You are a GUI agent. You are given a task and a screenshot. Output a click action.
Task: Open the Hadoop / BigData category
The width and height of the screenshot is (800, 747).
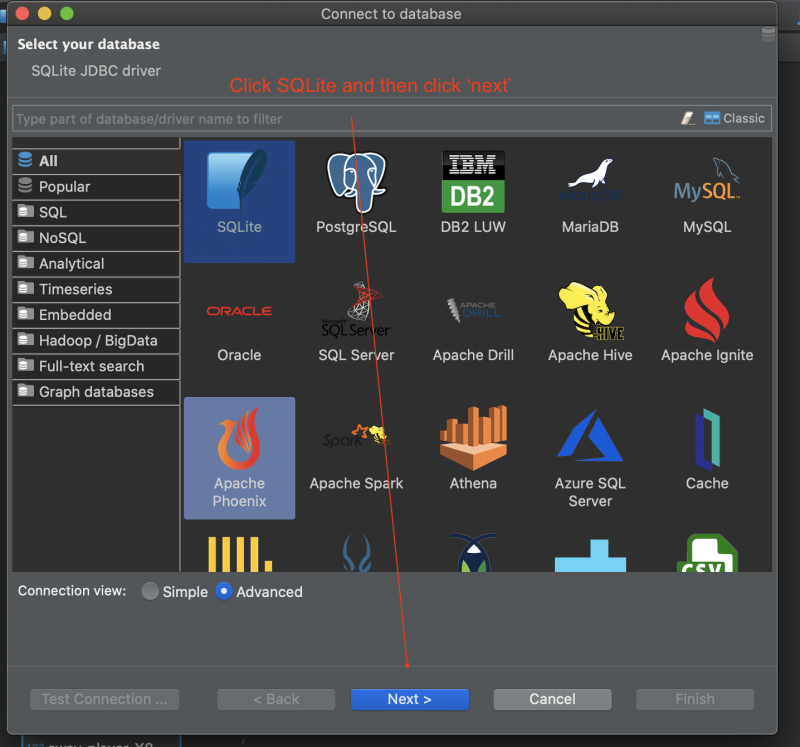tap(96, 340)
